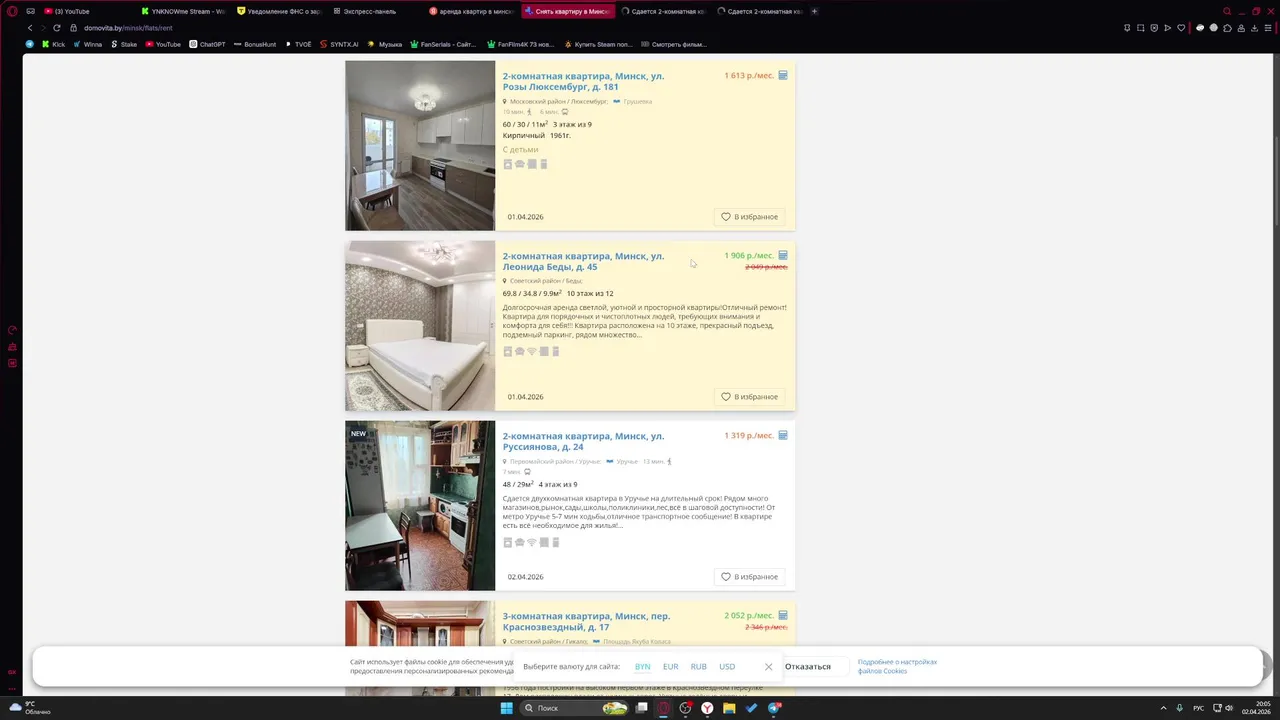The width and height of the screenshot is (1280, 720).
Task: Open kitchen photo of Розы Люксембург flat
Action: click(x=420, y=146)
